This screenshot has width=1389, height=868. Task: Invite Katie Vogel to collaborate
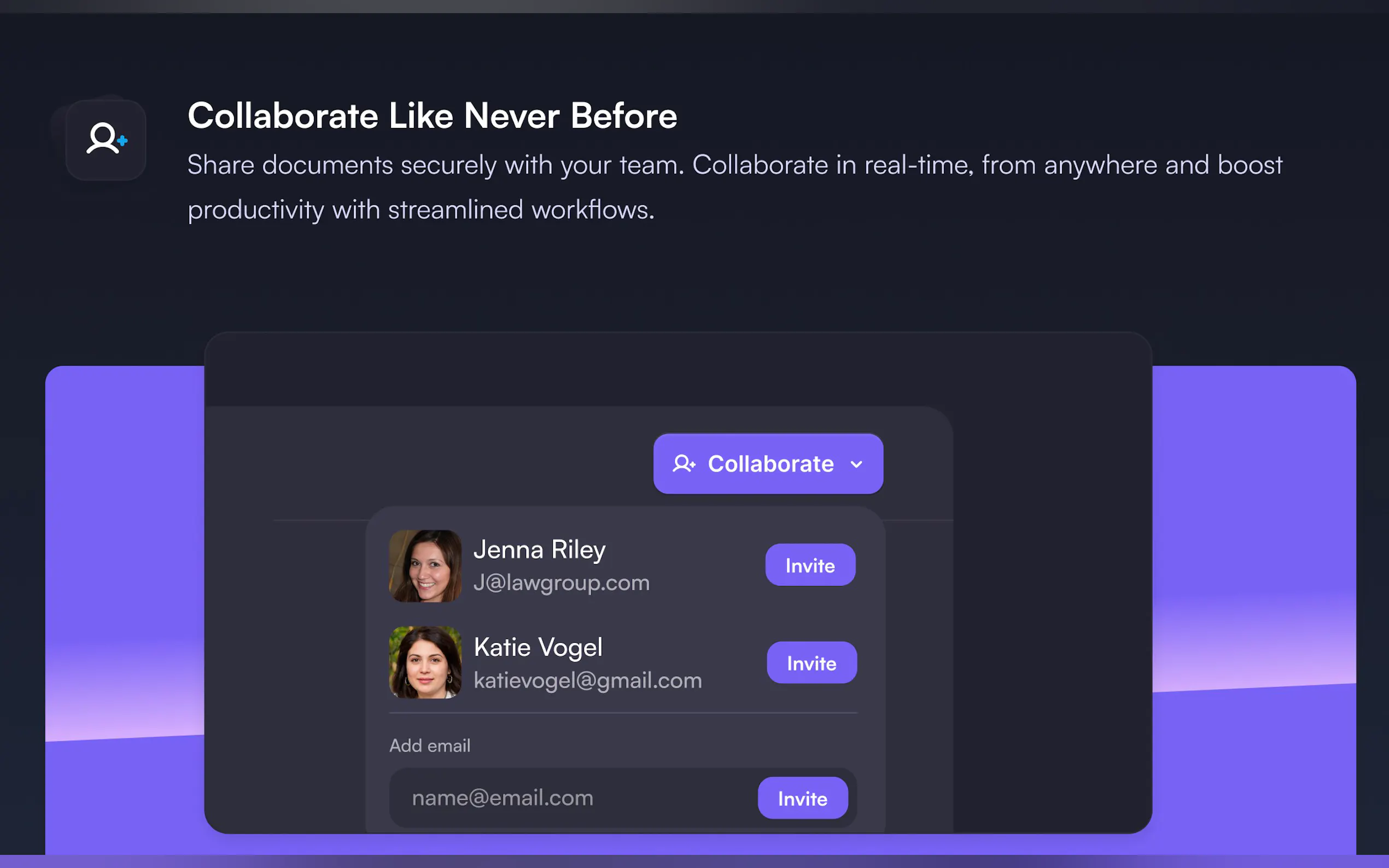(812, 663)
